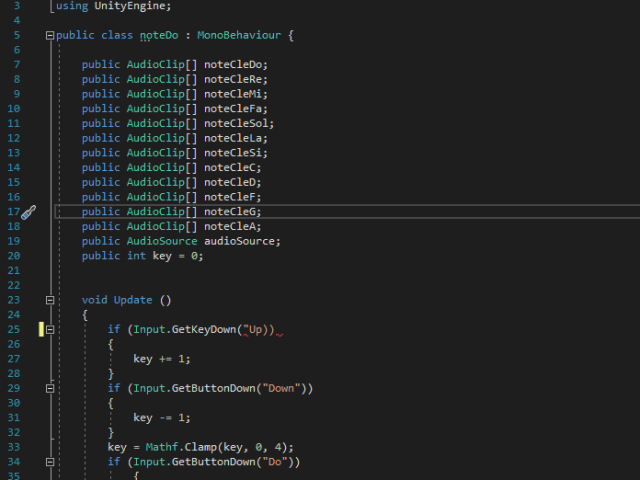The image size is (640, 480).
Task: Click the UnityEngine namespace in using statement
Action: pos(133,6)
